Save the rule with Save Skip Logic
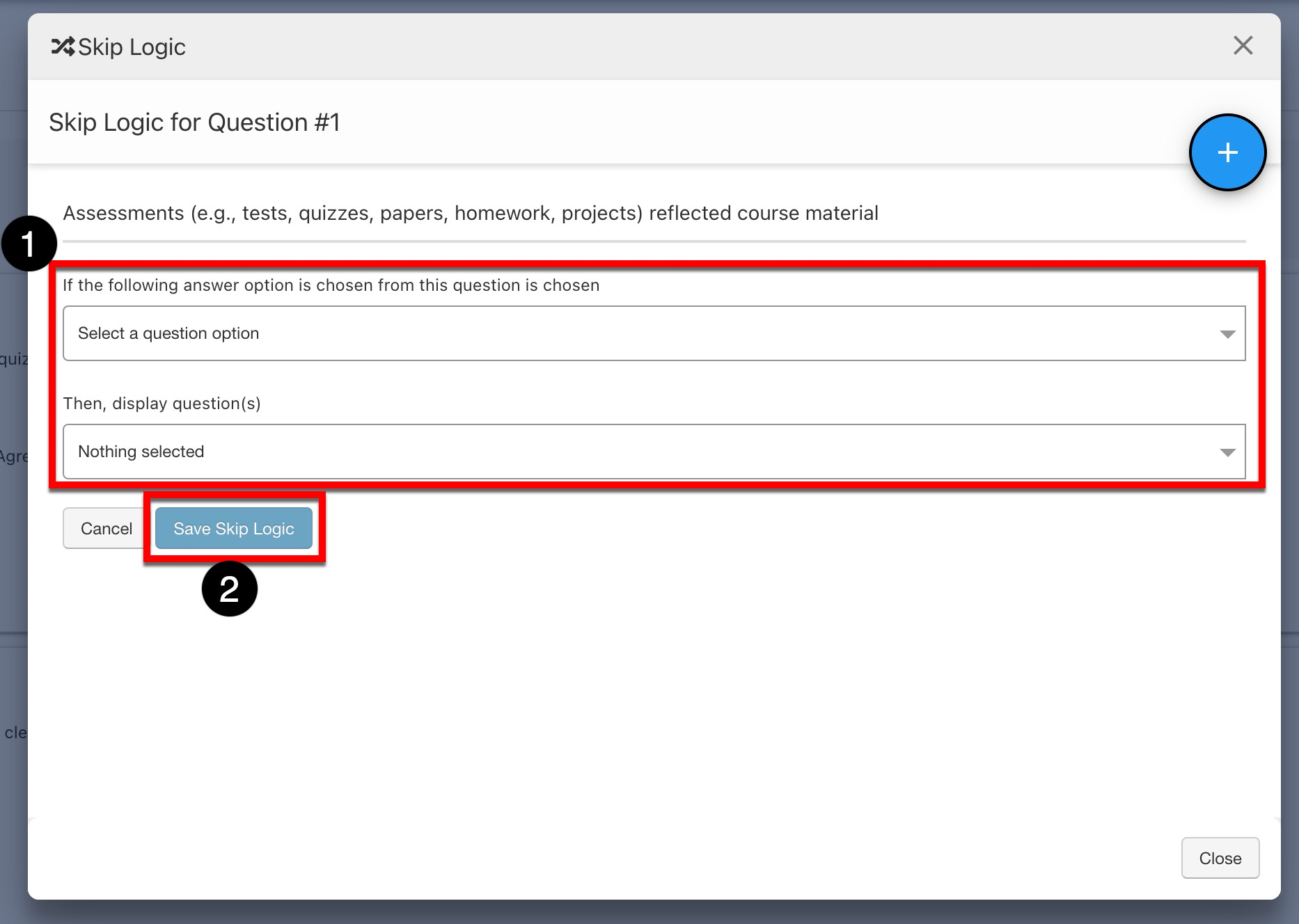This screenshot has height=924, width=1299. (x=234, y=529)
